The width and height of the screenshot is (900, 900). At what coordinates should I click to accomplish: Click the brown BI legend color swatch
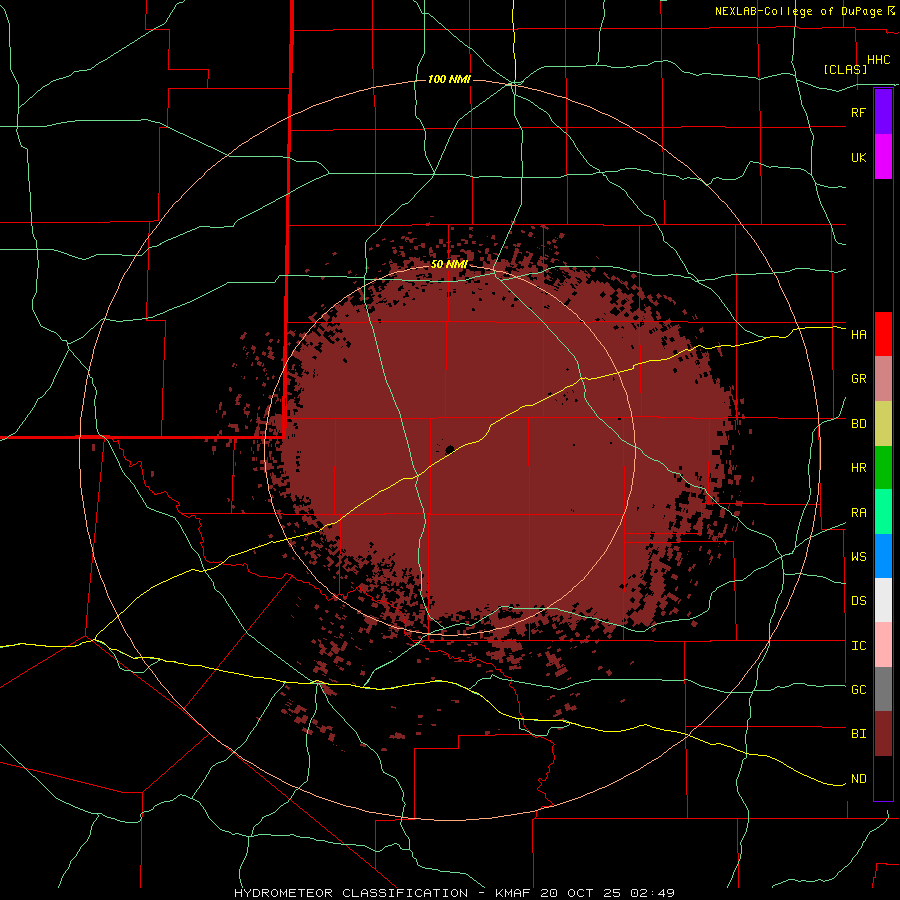883,734
